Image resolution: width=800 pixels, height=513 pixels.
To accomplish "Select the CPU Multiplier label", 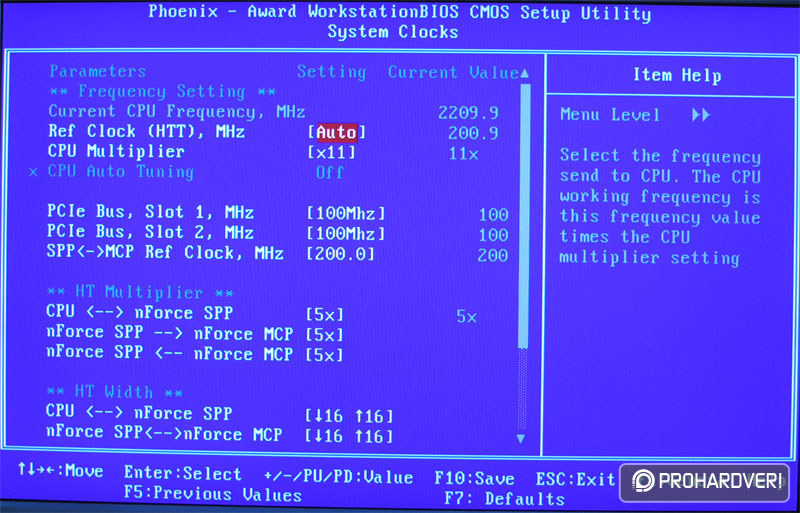I will pos(116,152).
